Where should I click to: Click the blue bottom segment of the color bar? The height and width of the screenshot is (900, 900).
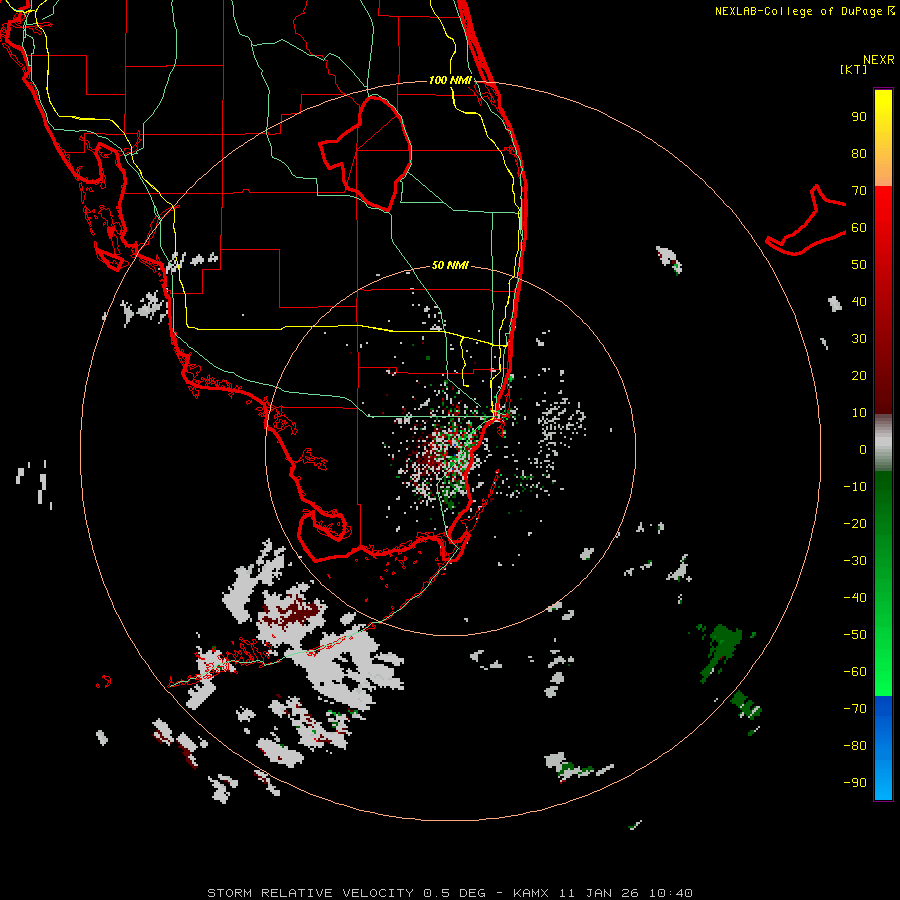pos(883,748)
